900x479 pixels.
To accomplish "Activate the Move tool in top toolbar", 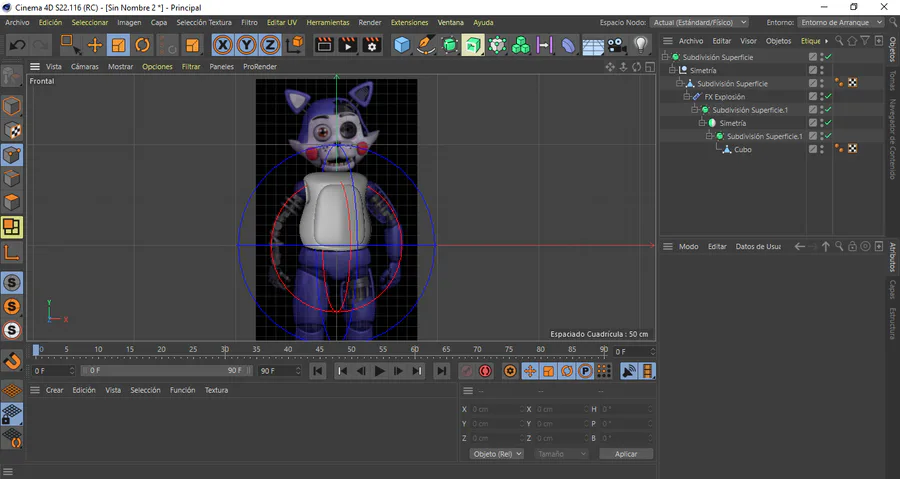I will coord(95,45).
